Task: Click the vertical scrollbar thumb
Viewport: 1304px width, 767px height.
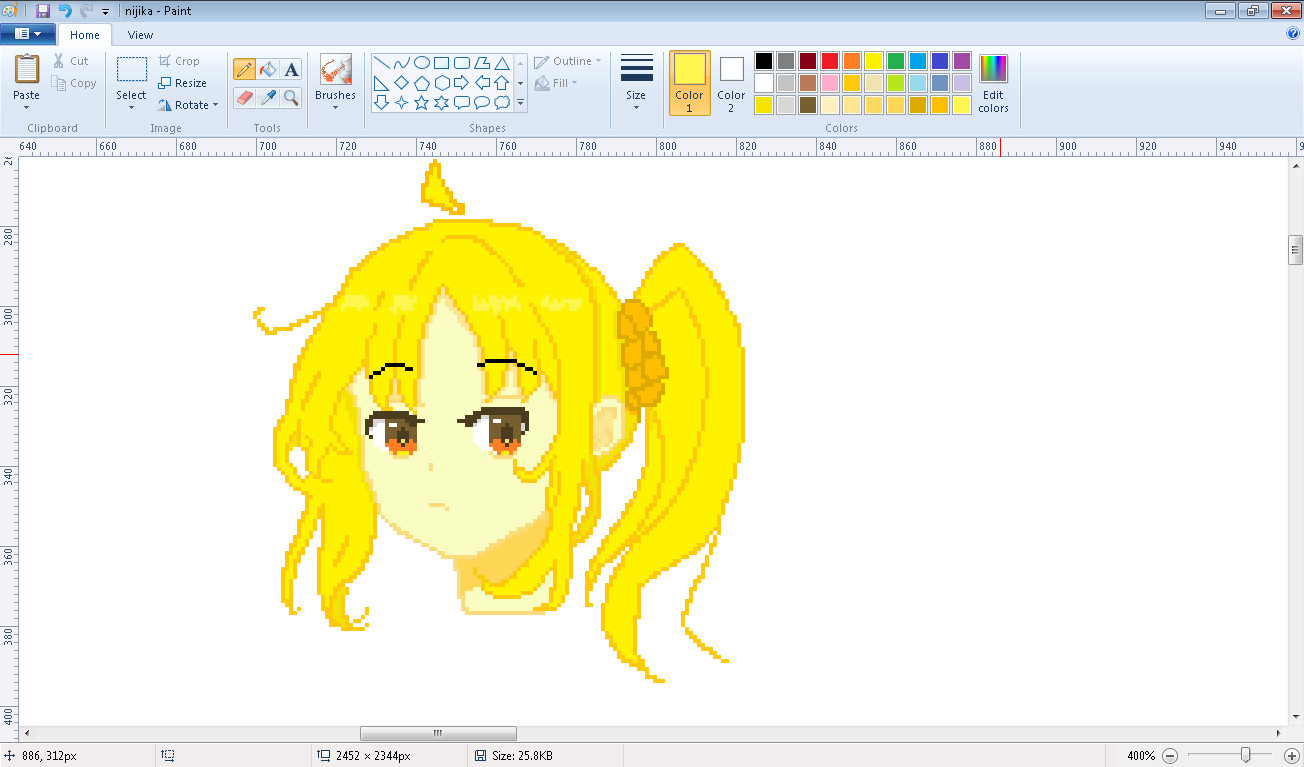Action: pyautogui.click(x=1296, y=249)
